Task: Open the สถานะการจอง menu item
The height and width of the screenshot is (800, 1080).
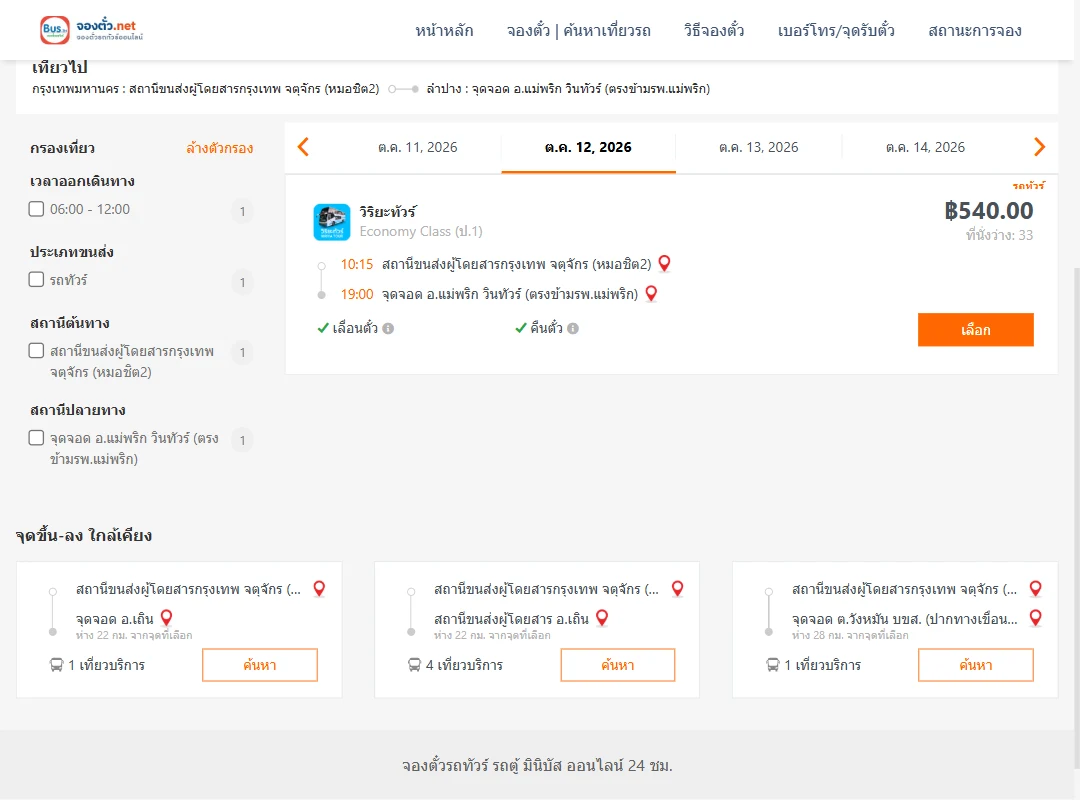Action: point(975,30)
